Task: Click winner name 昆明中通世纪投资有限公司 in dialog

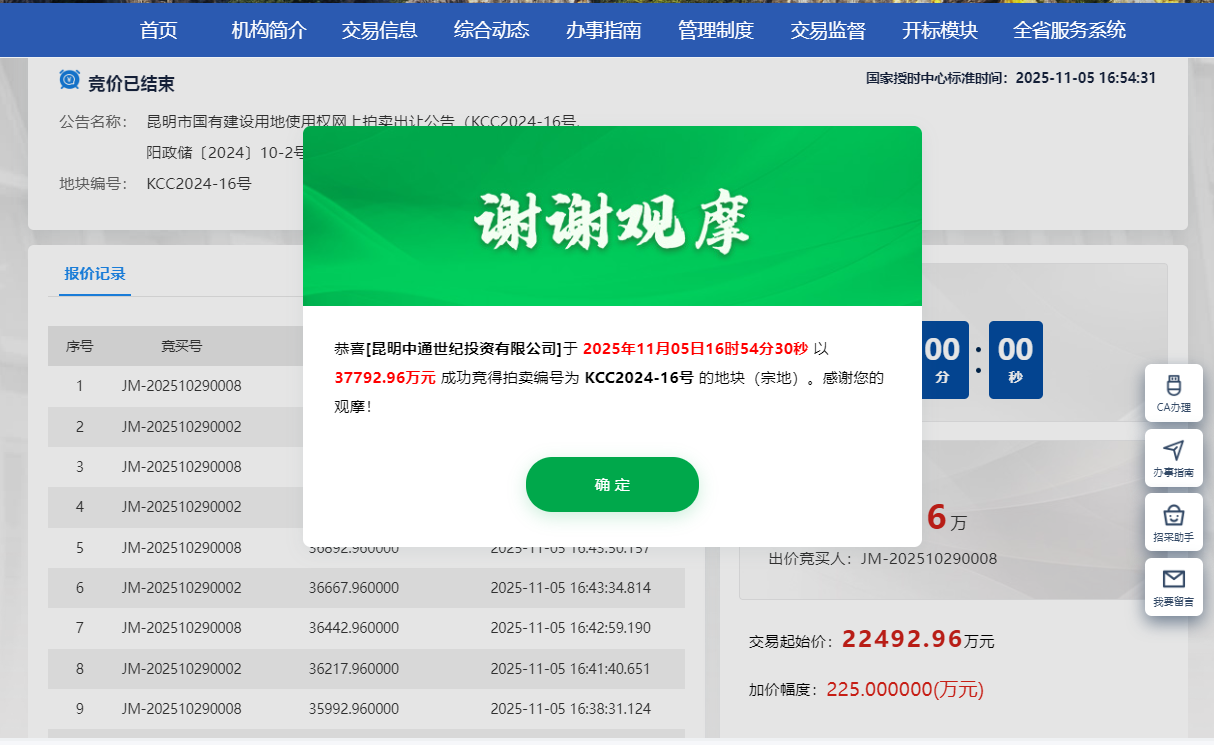Action: point(465,349)
